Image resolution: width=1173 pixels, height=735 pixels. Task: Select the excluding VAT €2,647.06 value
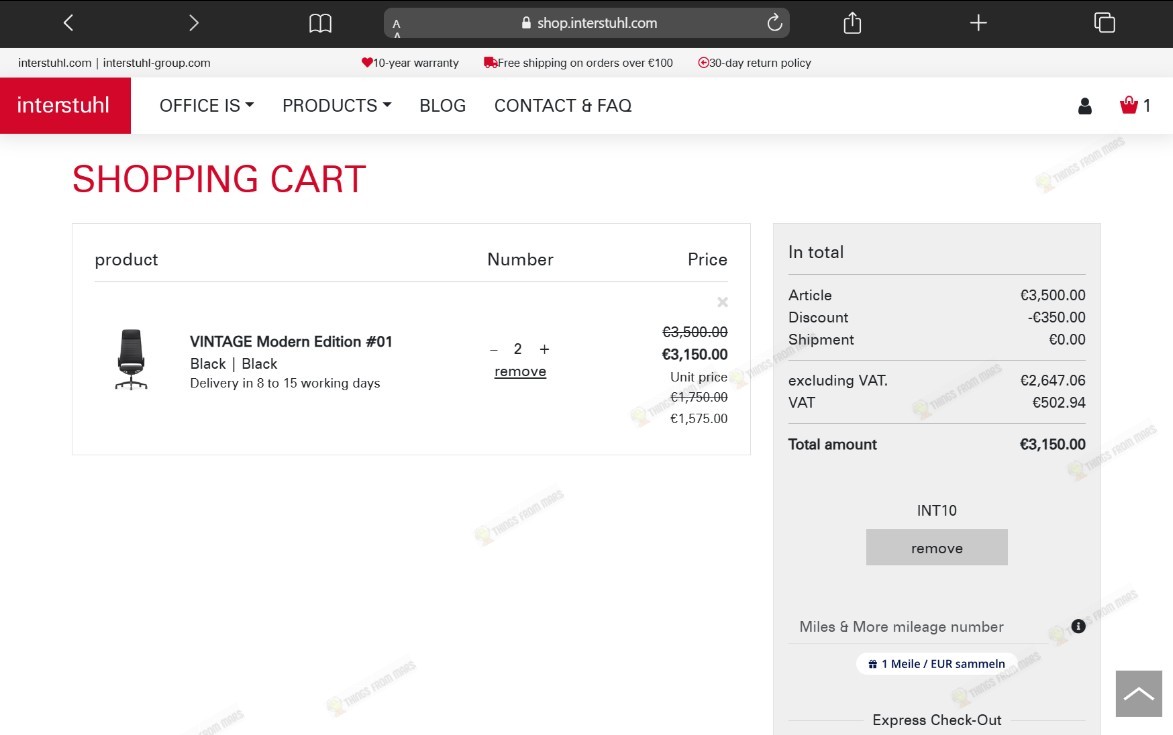coord(1053,381)
